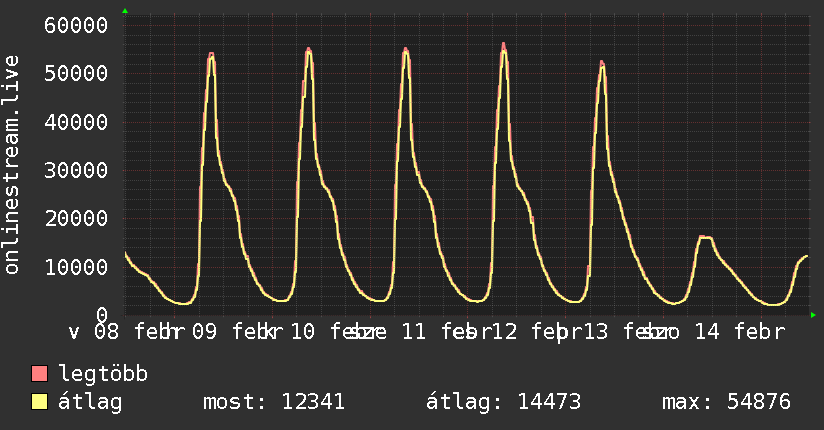Click the 50000 y-axis label

click(77, 74)
